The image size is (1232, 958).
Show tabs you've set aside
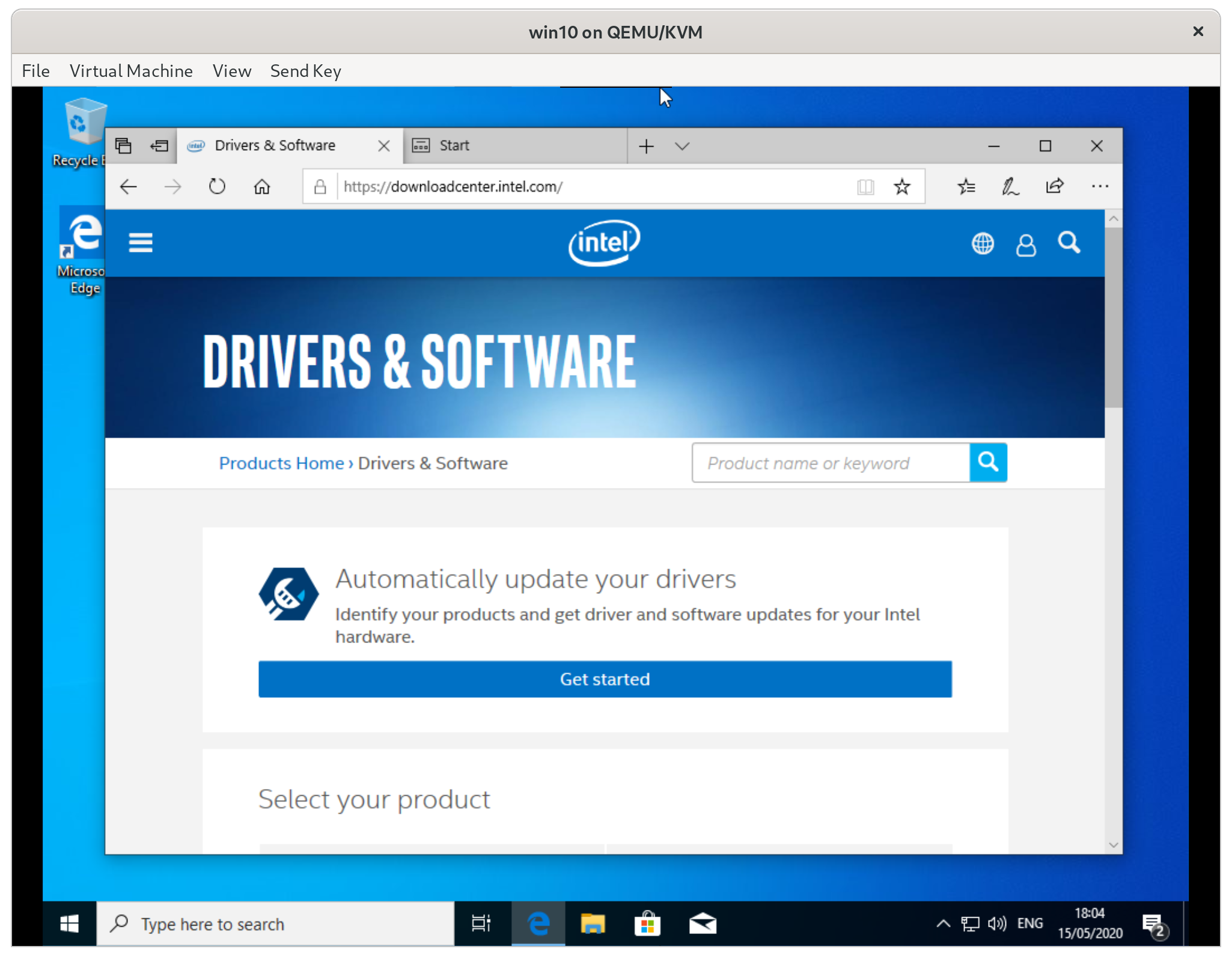[x=123, y=145]
